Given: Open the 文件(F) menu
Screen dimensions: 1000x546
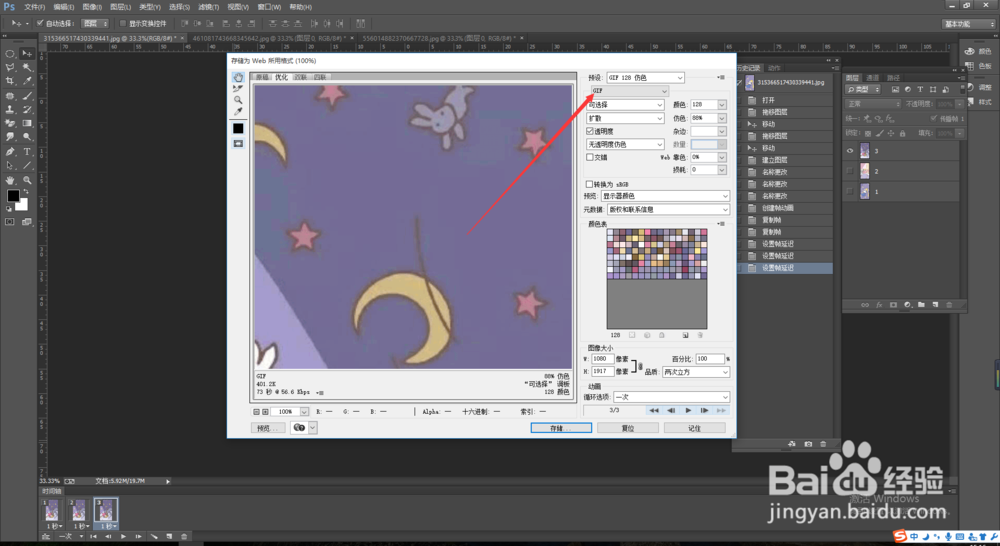Looking at the screenshot, I should (x=34, y=7).
